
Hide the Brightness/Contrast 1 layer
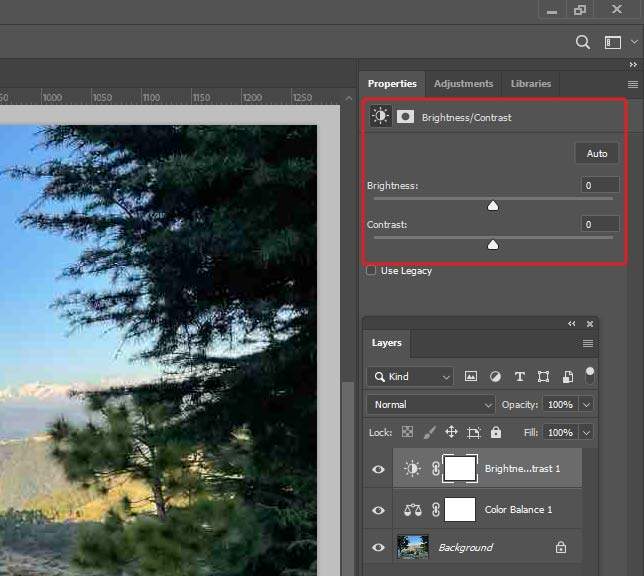(x=378, y=469)
